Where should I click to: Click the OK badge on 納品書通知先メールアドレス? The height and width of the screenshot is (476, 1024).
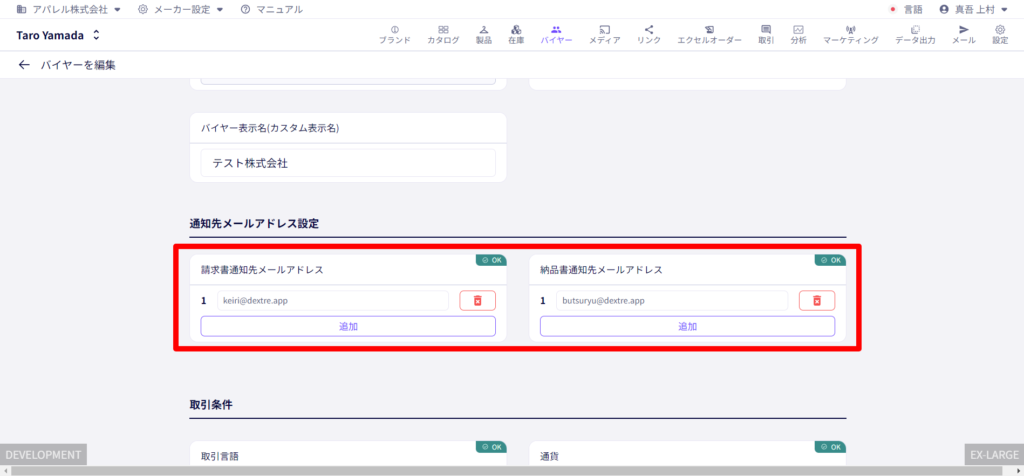tap(831, 260)
